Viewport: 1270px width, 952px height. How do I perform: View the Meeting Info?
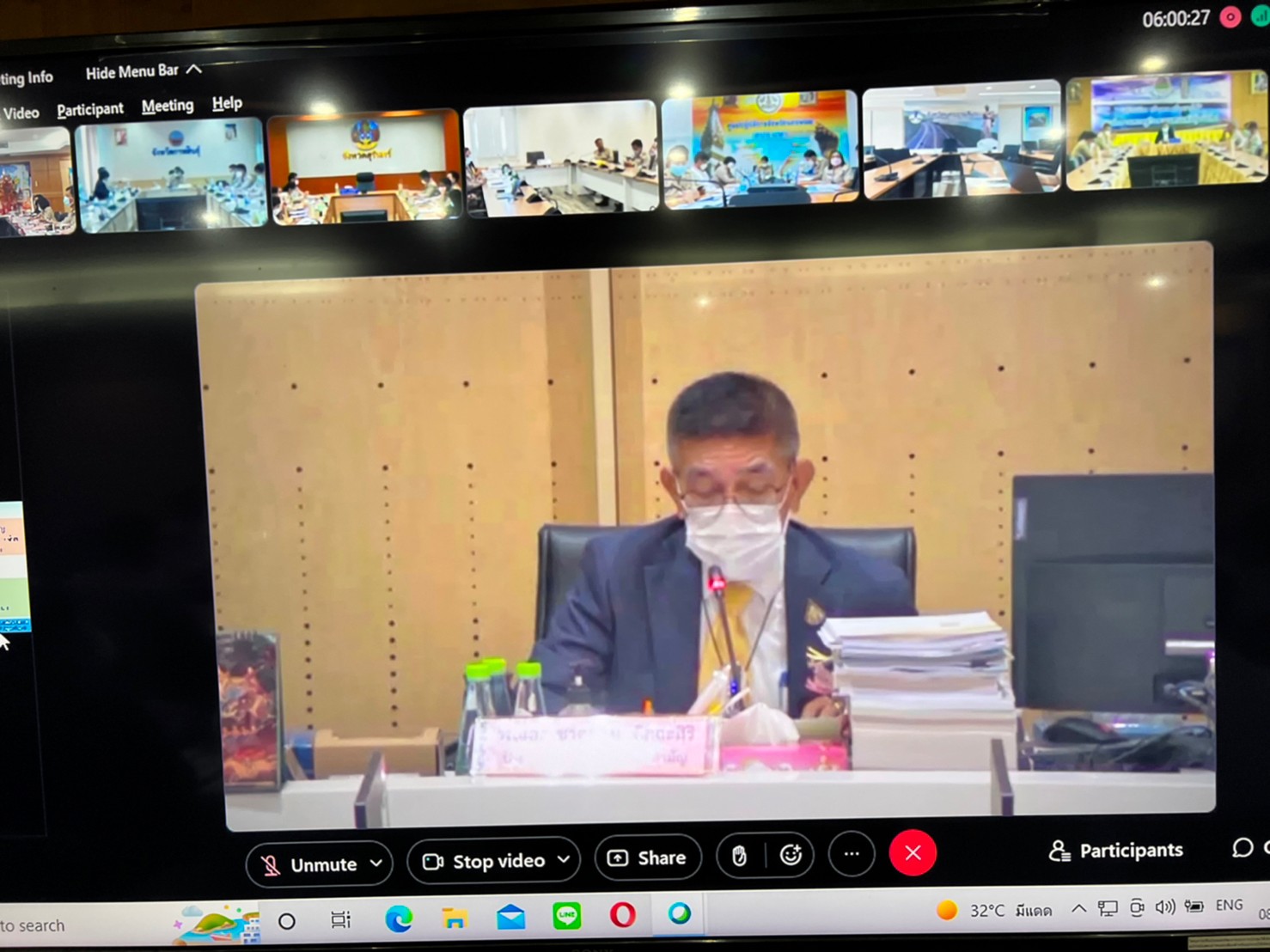pos(26,76)
